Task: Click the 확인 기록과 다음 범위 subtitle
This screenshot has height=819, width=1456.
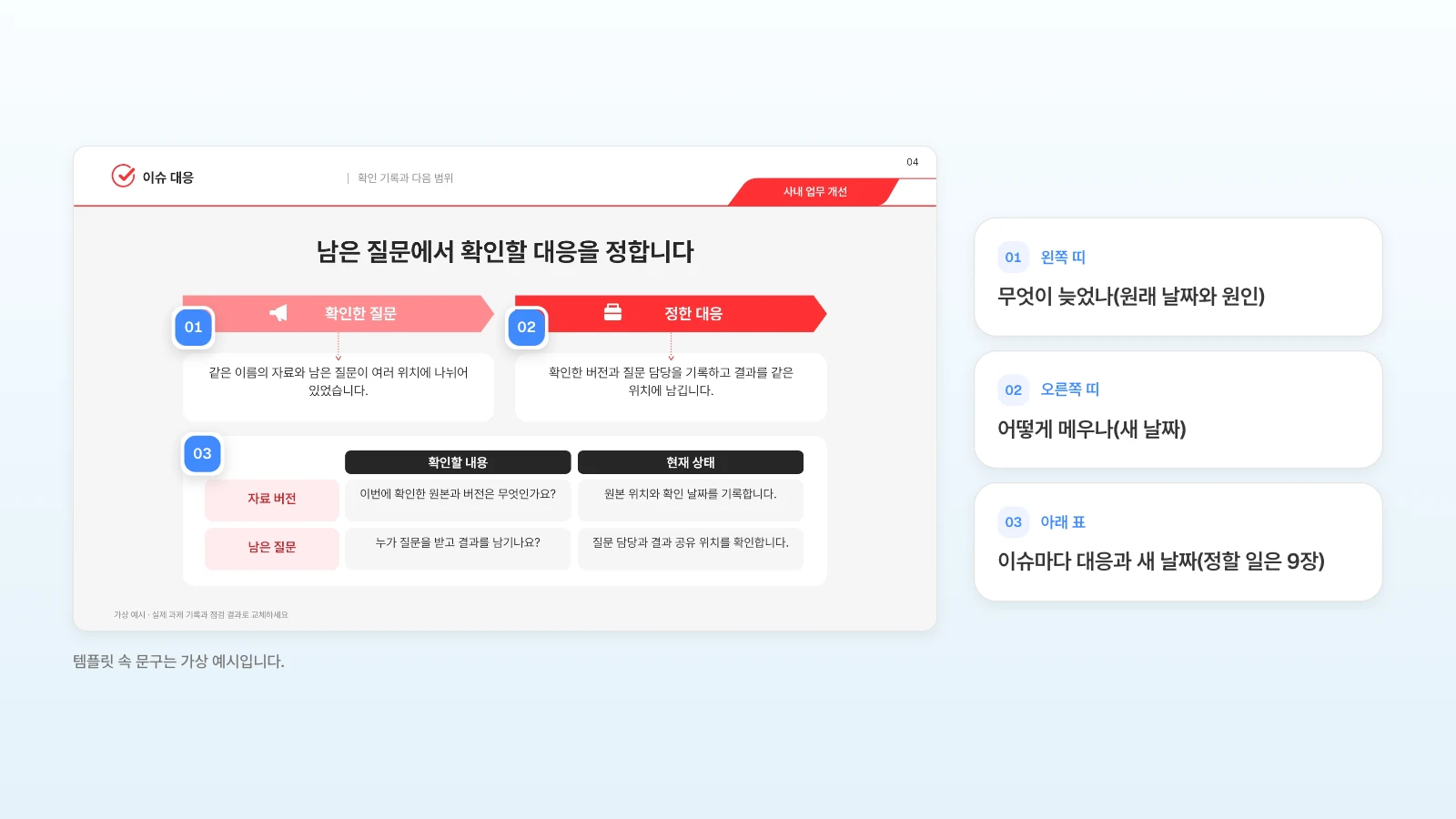Action: [x=405, y=178]
